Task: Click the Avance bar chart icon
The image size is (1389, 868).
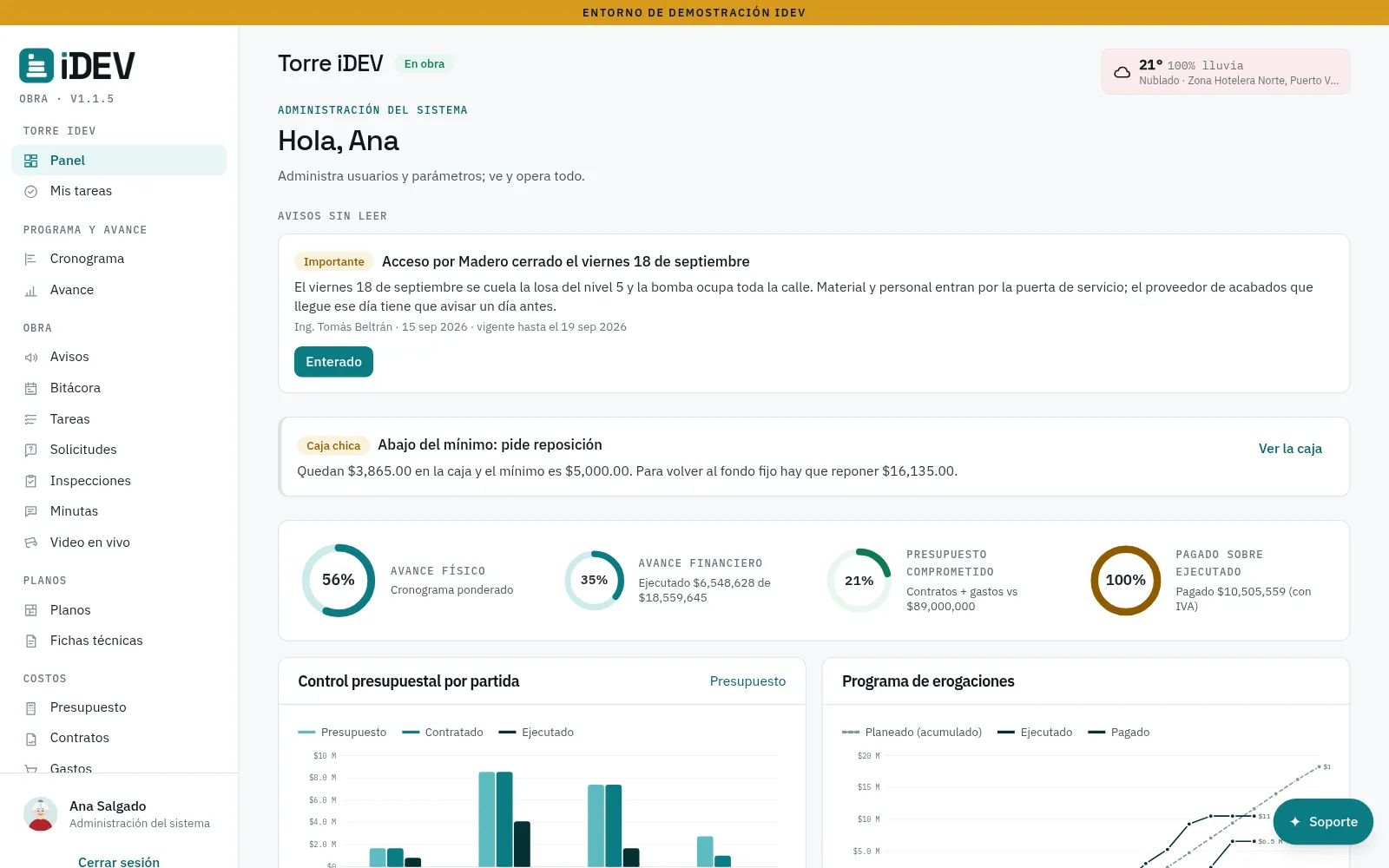Action: (x=31, y=291)
